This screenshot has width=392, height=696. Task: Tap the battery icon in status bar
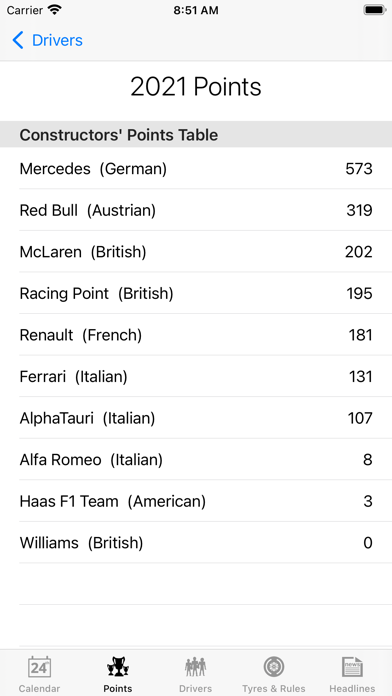pos(375,10)
